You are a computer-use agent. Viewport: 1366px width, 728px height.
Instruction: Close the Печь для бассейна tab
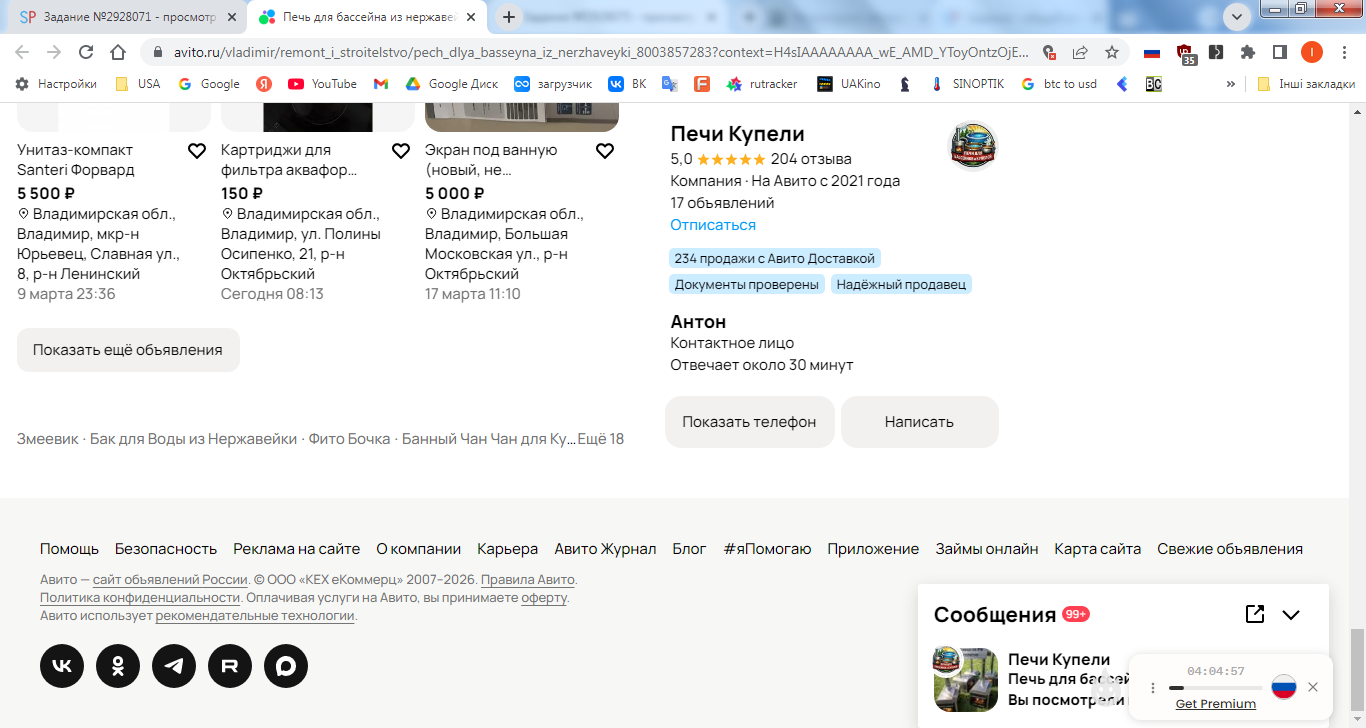(470, 17)
